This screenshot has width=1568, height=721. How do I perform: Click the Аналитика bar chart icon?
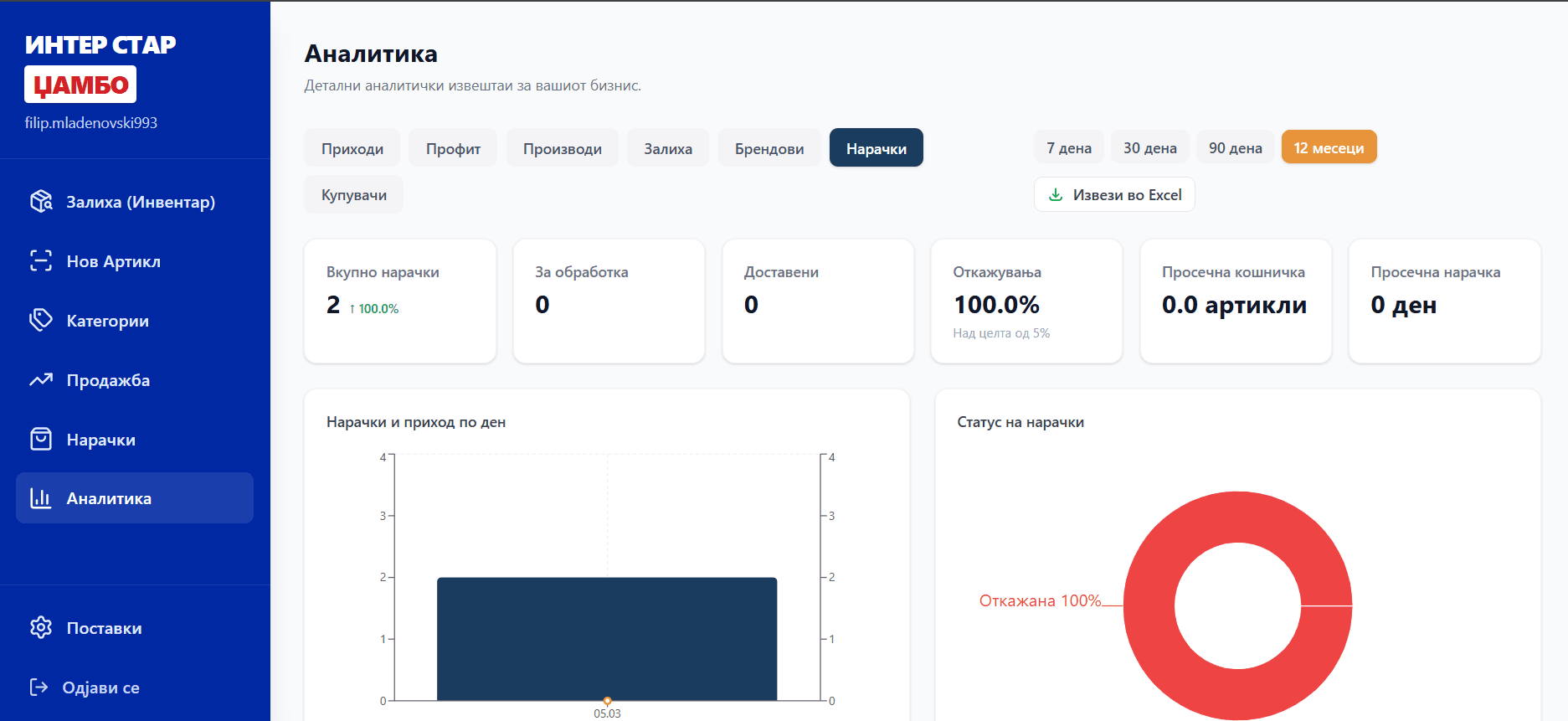[41, 497]
